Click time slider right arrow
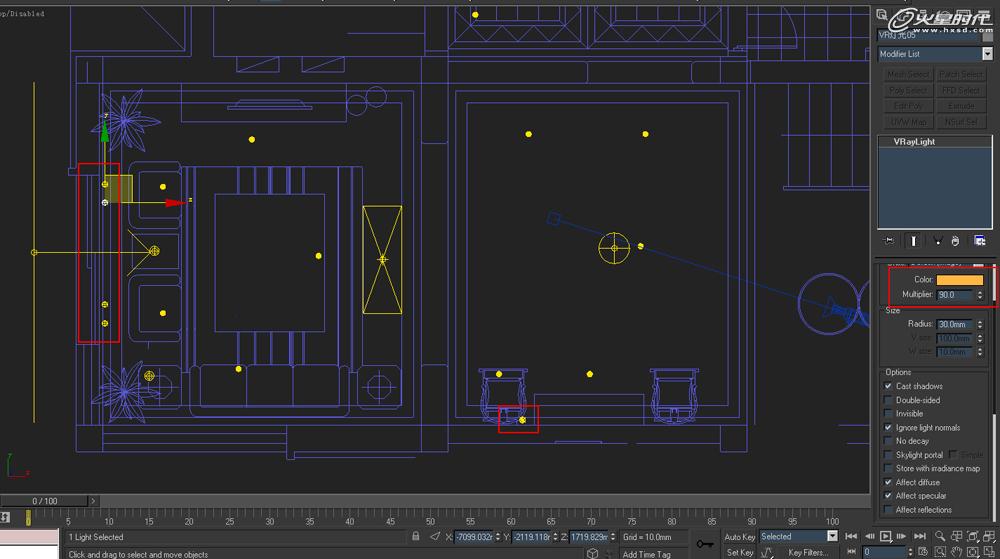Image resolution: width=1000 pixels, height=559 pixels. coord(93,501)
